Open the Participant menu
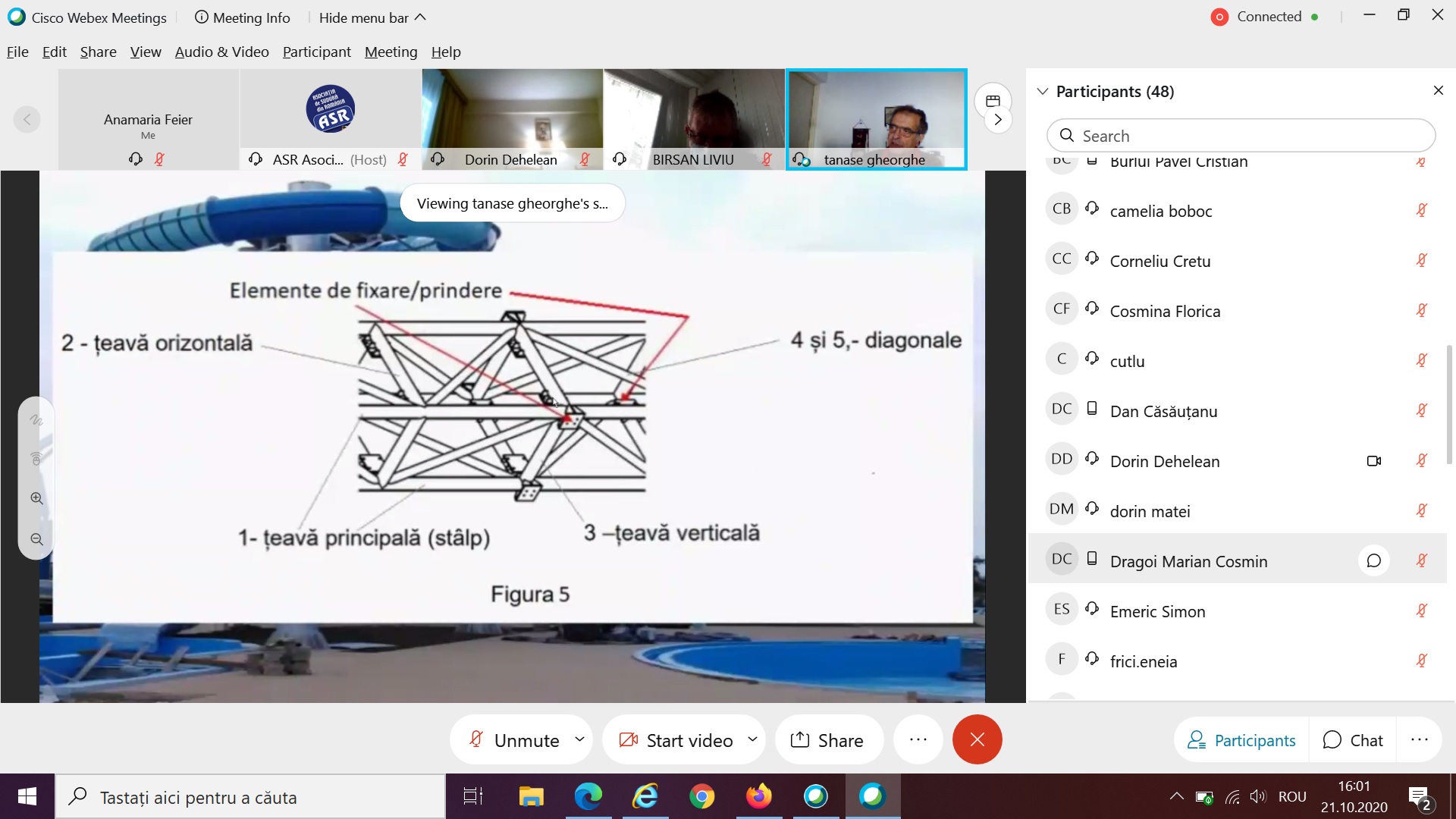 coord(316,52)
